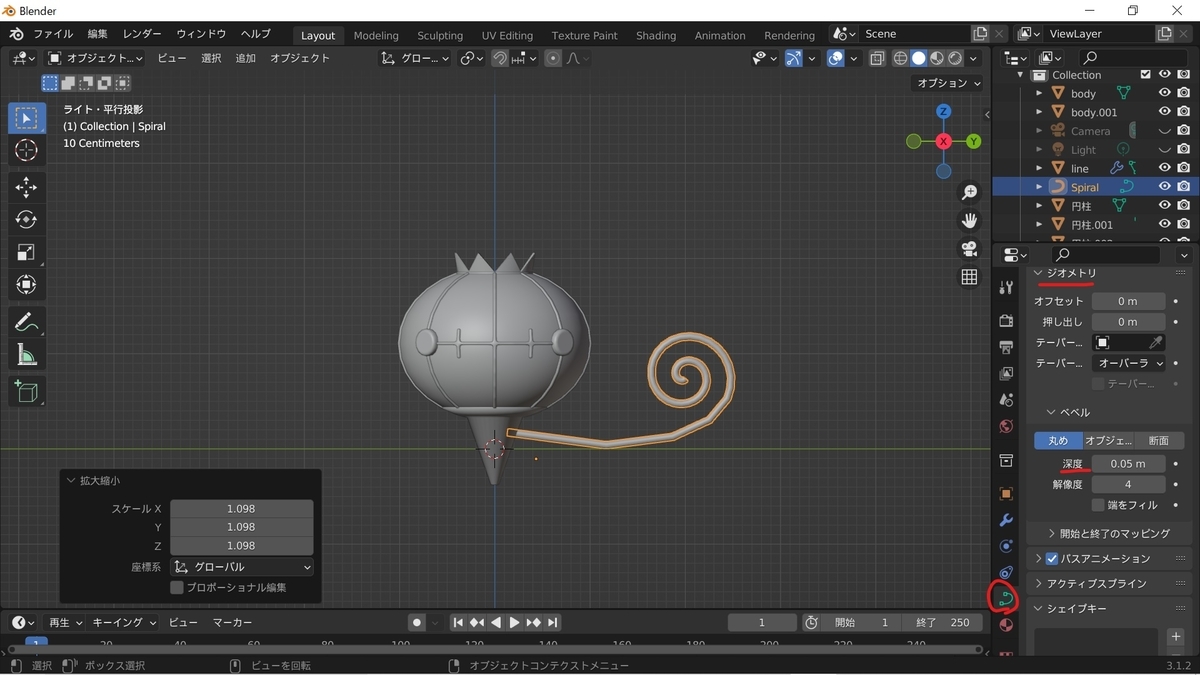
Task: Select the Cursor tool in the toolbar
Action: coord(26,151)
